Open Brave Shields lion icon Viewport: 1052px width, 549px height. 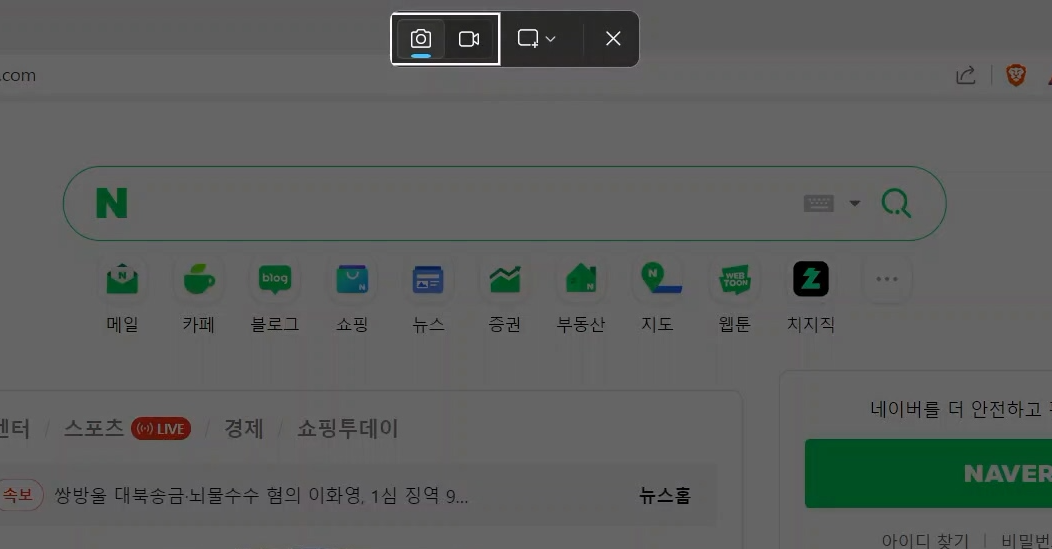(1016, 75)
